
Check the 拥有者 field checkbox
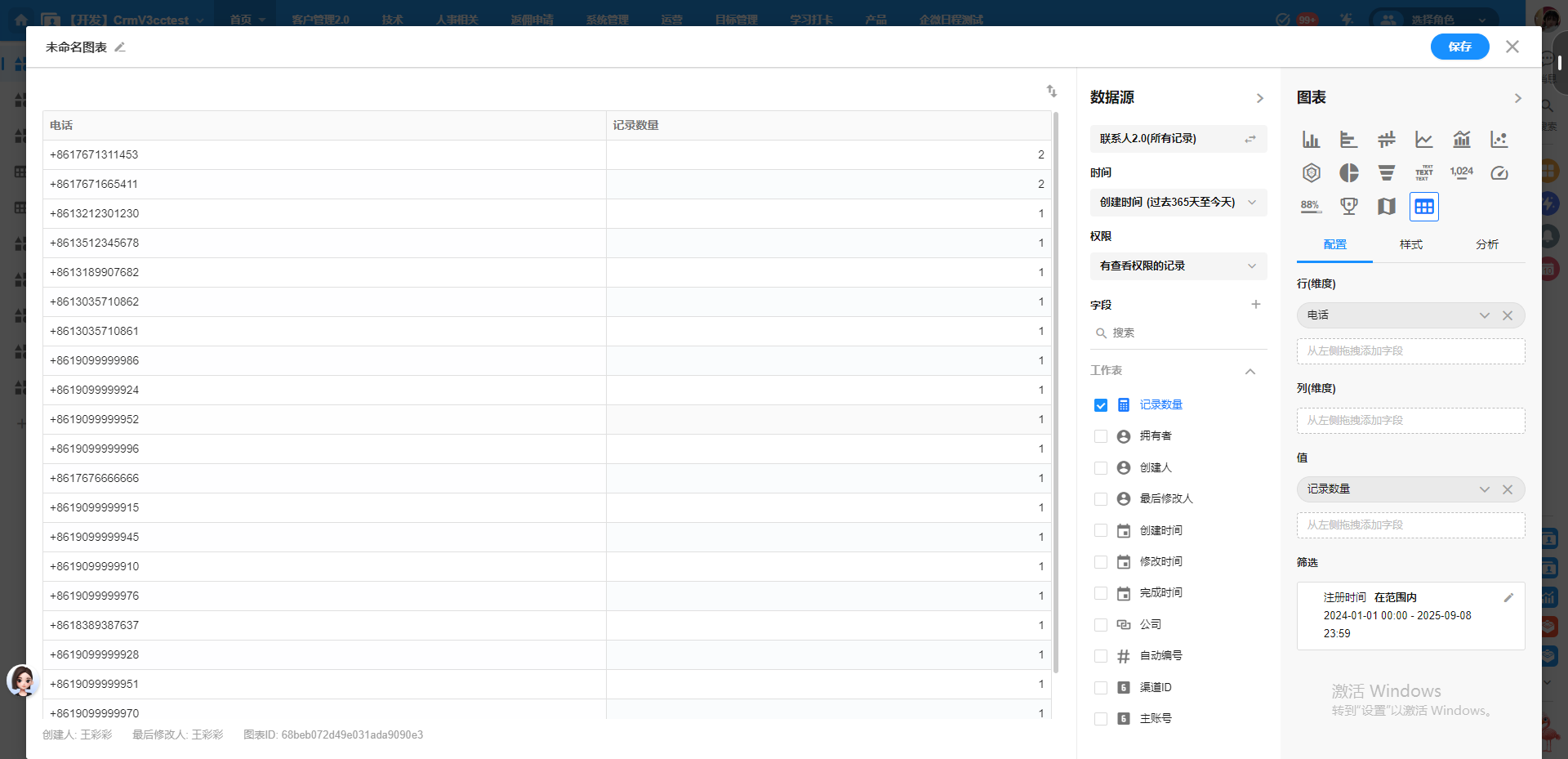point(1100,435)
